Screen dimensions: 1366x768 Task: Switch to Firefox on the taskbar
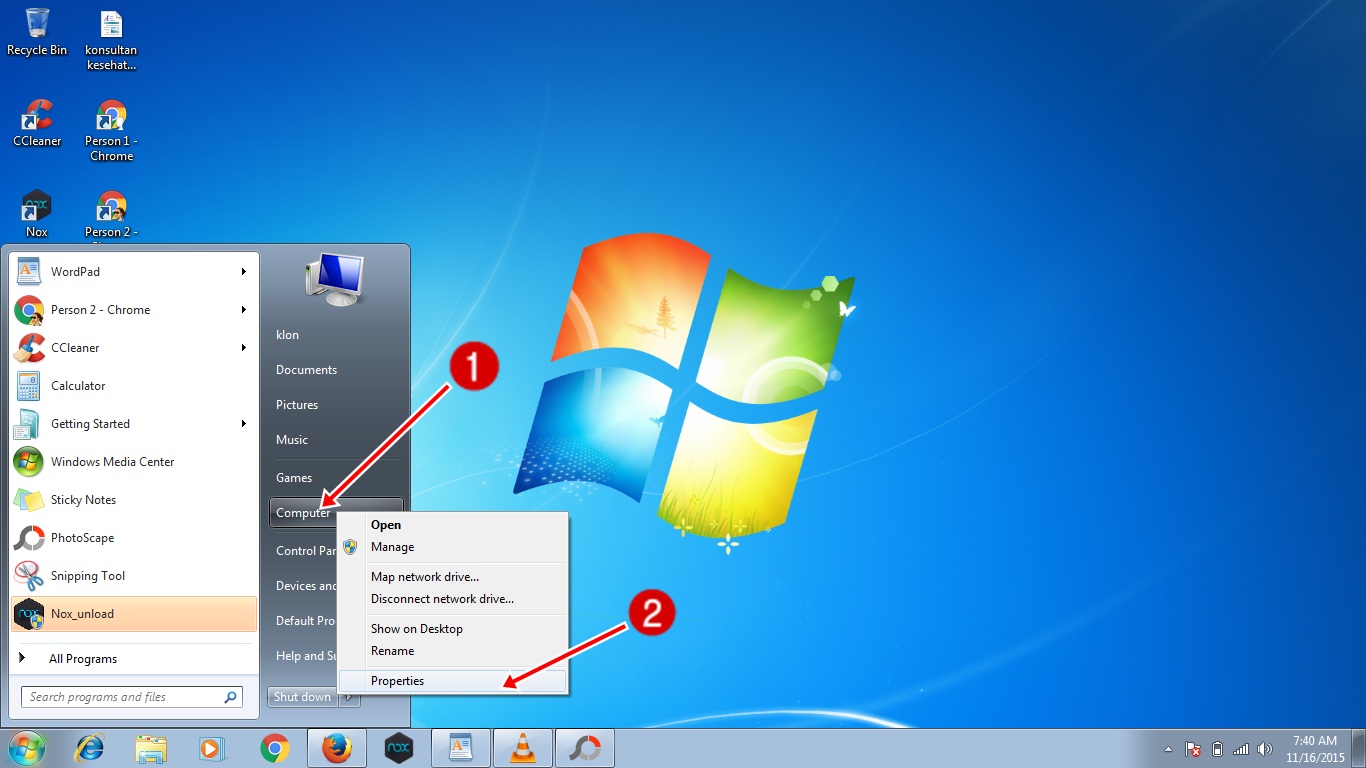[x=337, y=748]
